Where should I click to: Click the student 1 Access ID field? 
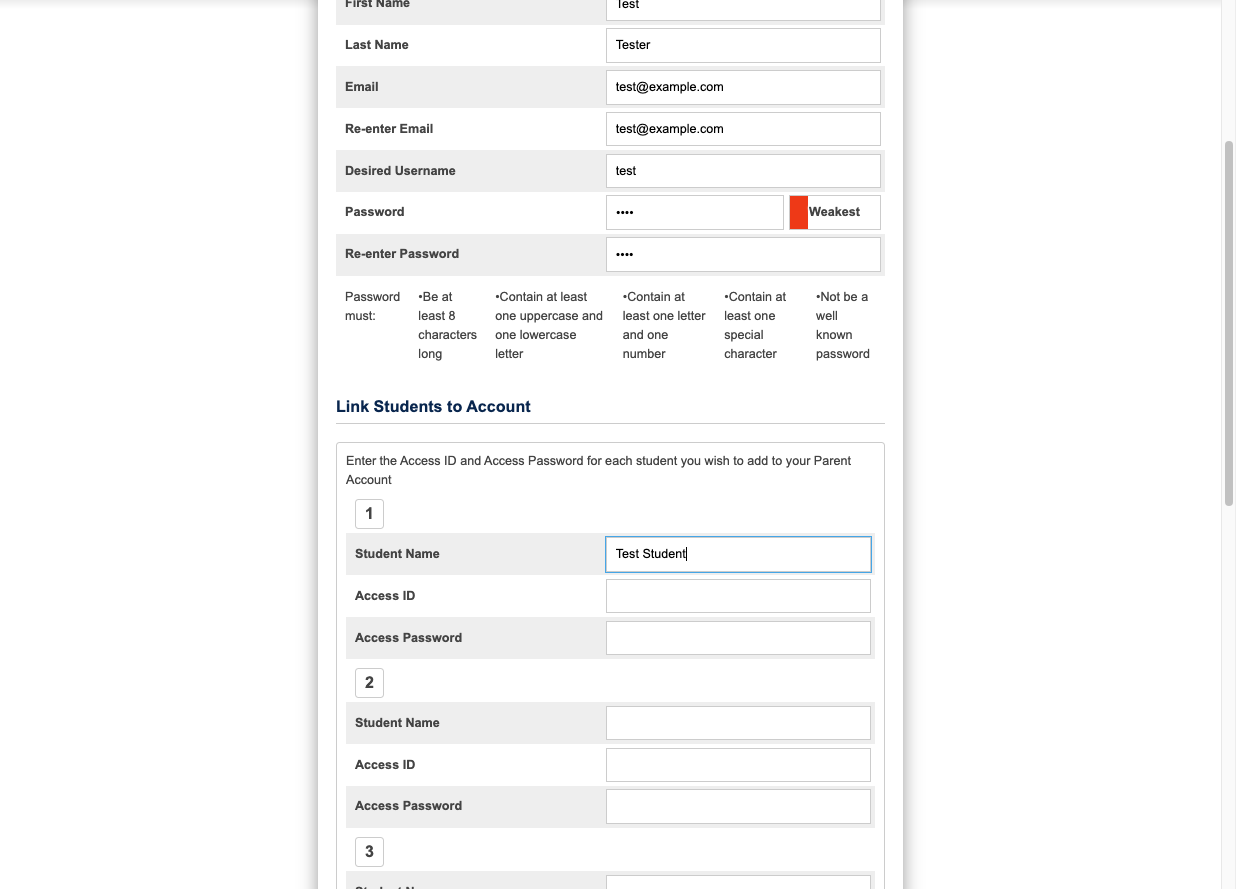(738, 596)
